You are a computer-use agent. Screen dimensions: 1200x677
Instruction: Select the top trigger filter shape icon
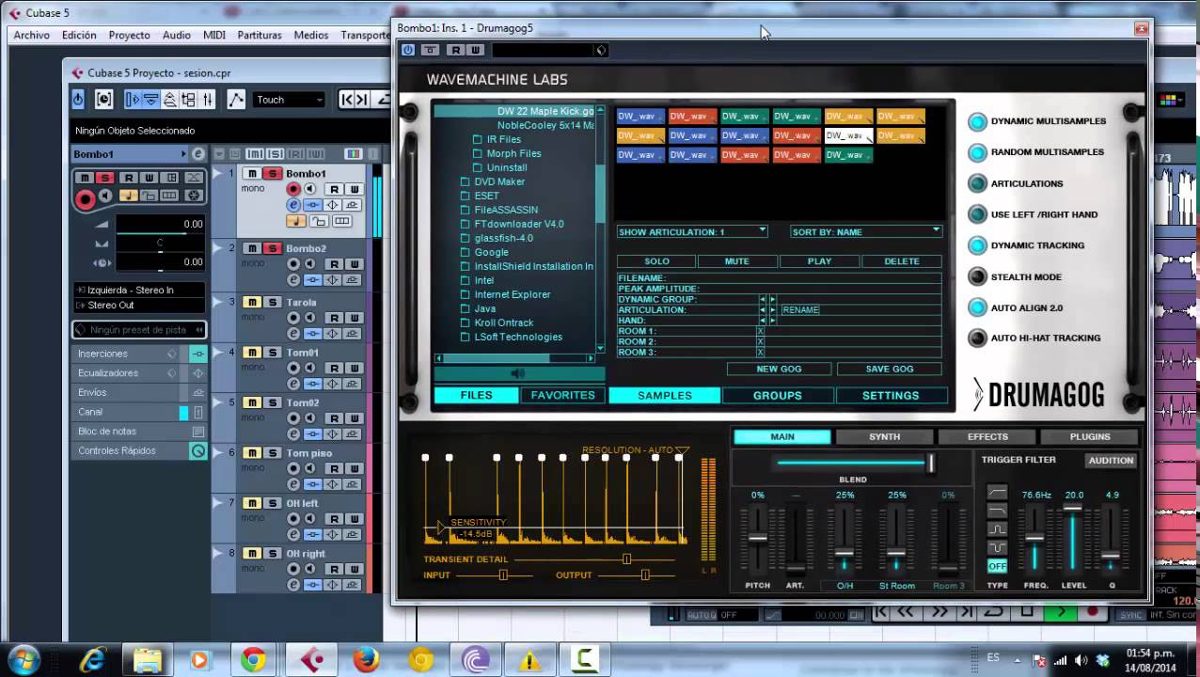pos(997,492)
